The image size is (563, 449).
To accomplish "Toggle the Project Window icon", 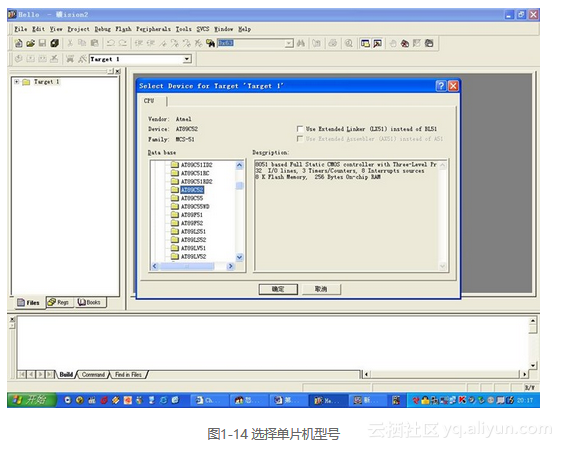I will pyautogui.click(x=365, y=43).
